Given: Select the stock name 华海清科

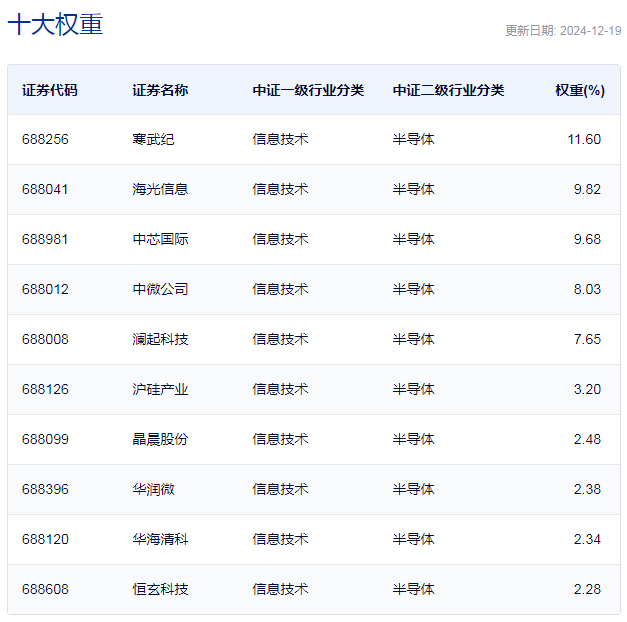Looking at the screenshot, I should pos(160,539).
